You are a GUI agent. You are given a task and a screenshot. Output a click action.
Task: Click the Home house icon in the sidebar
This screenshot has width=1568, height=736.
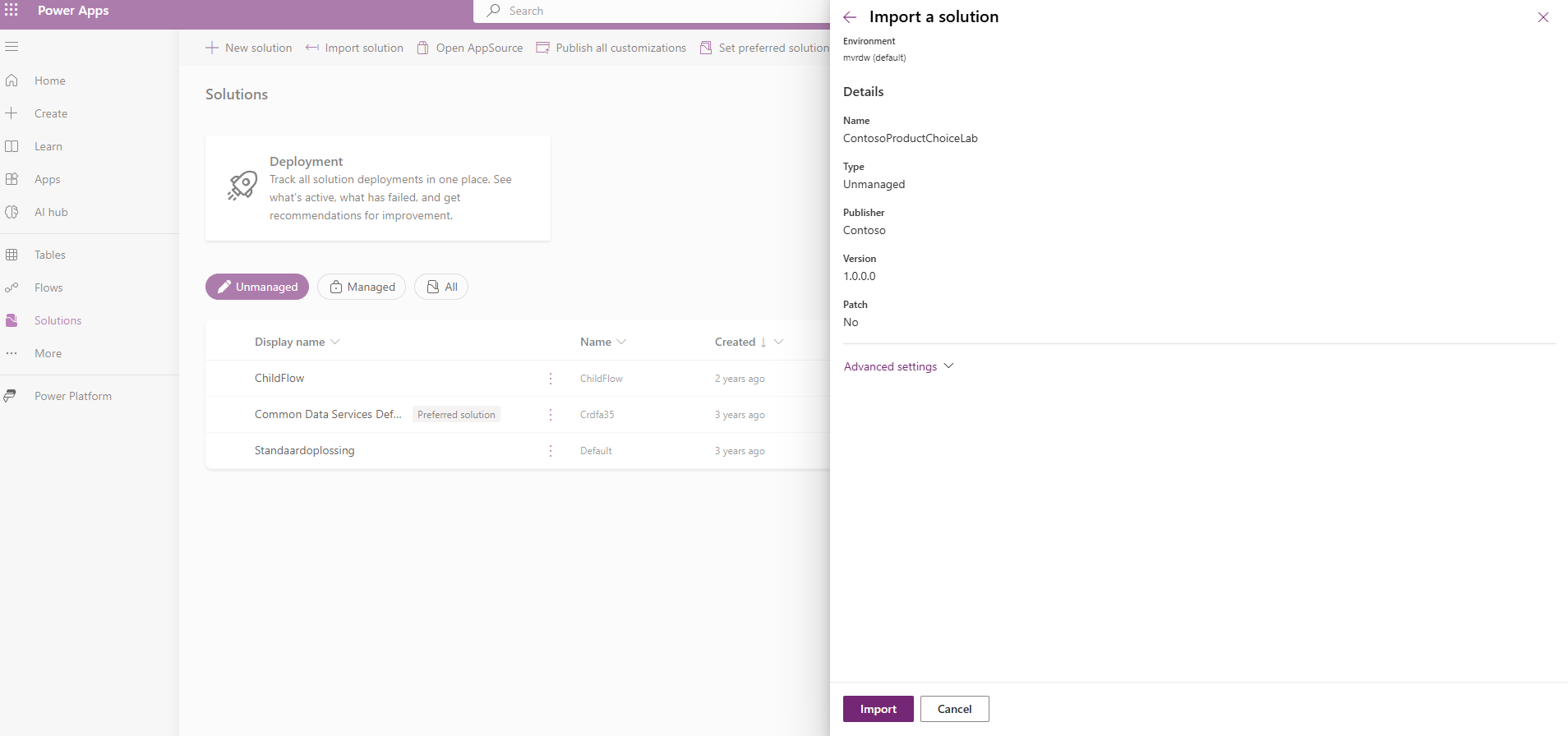click(x=12, y=80)
